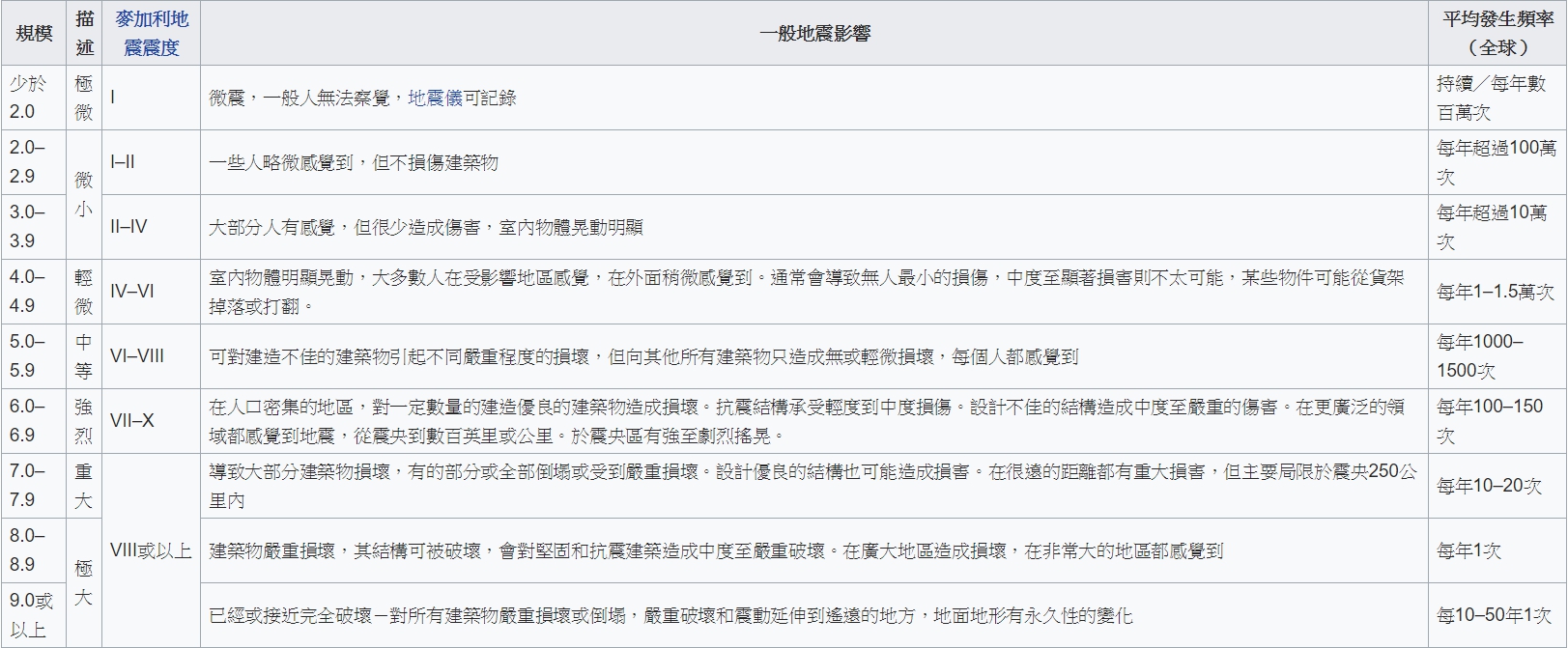Click the 4.0–4.9 magnitude cell
This screenshot has width=1568, height=648.
34,292
